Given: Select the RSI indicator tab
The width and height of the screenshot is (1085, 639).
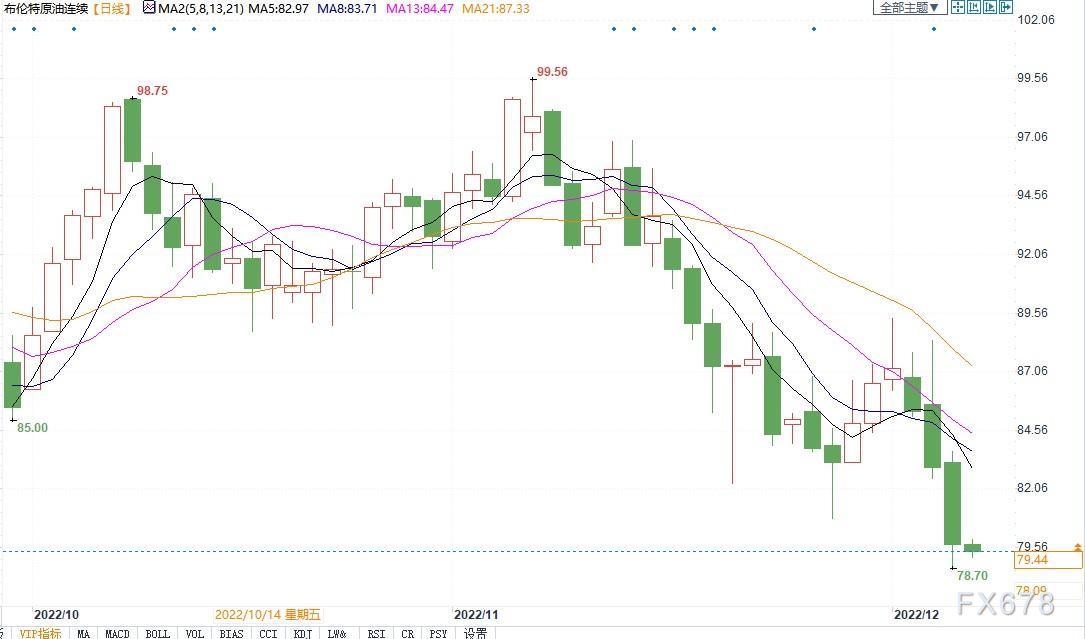Looking at the screenshot, I should [376, 633].
